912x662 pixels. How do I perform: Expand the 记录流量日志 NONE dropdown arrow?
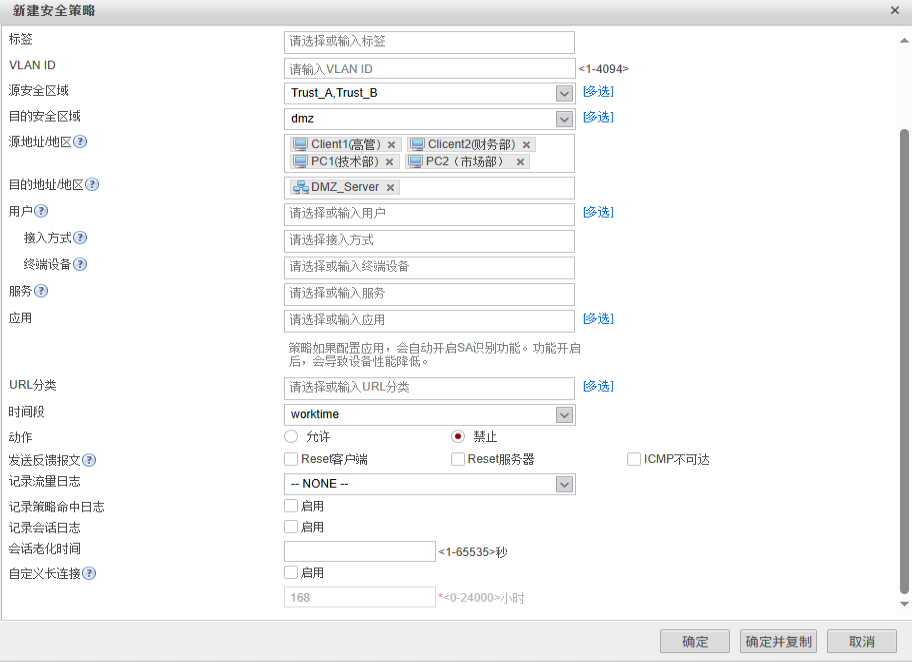[564, 484]
